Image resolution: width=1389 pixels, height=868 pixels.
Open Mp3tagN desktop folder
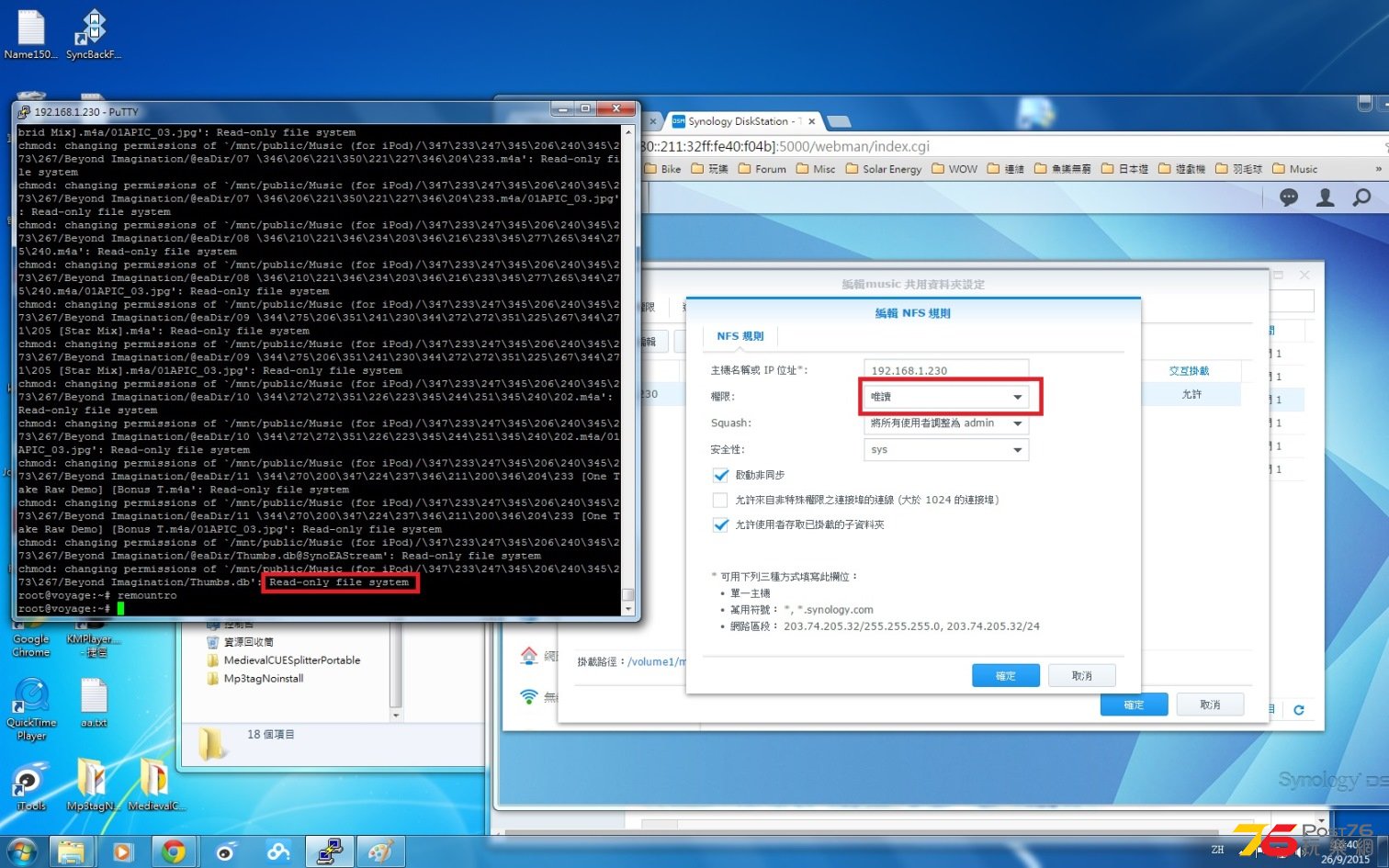tap(92, 785)
